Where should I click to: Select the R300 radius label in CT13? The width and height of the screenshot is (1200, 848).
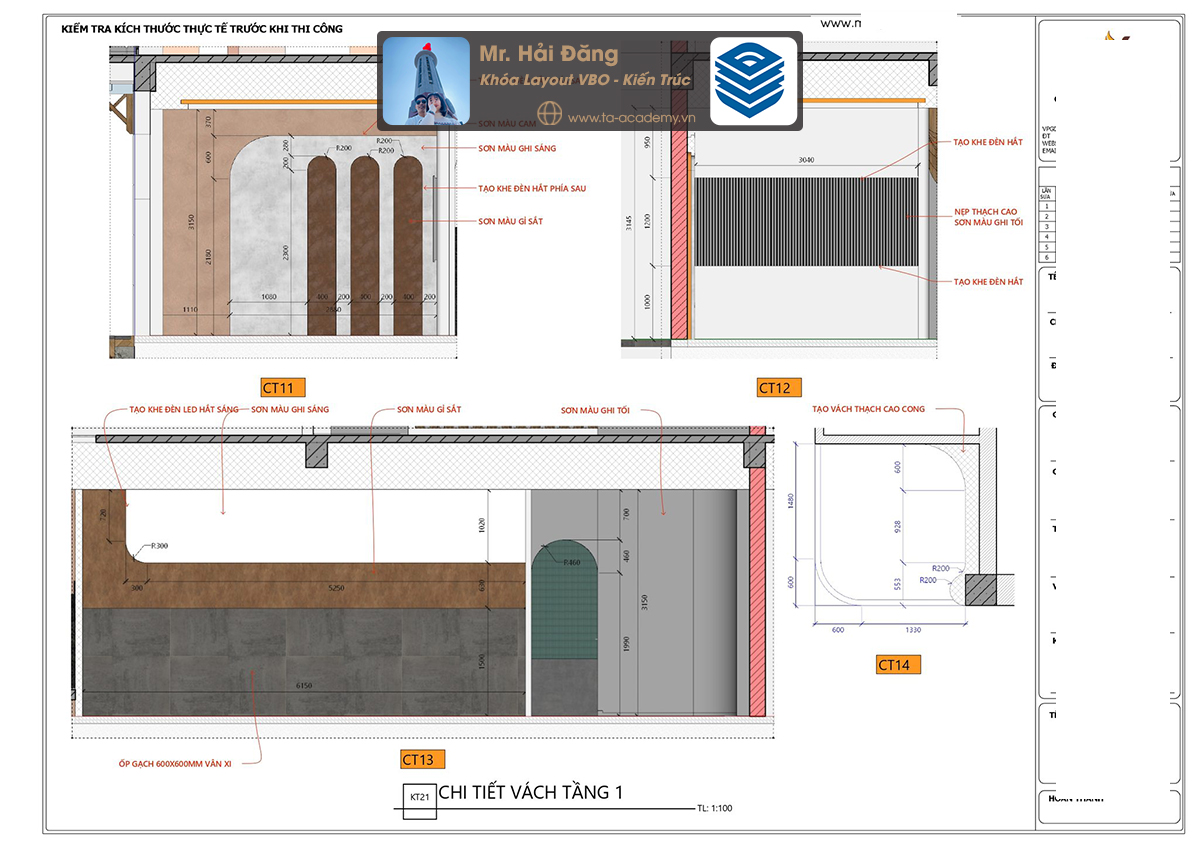tap(160, 547)
